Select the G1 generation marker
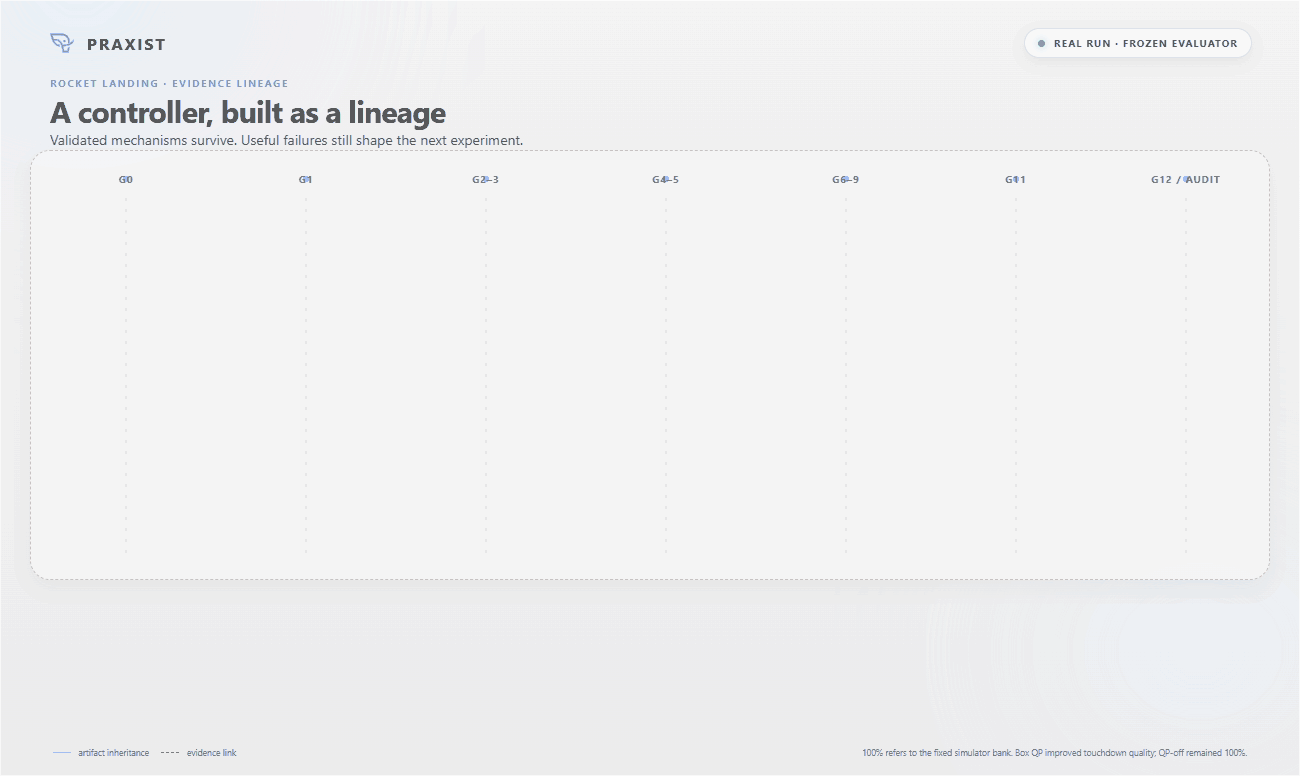 click(306, 180)
